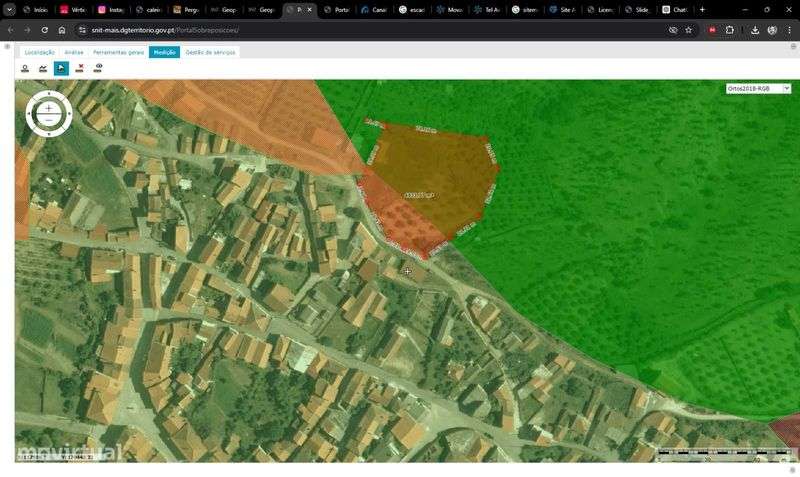Open the Gestão de serviços tab
The width and height of the screenshot is (800, 477).
pos(210,52)
